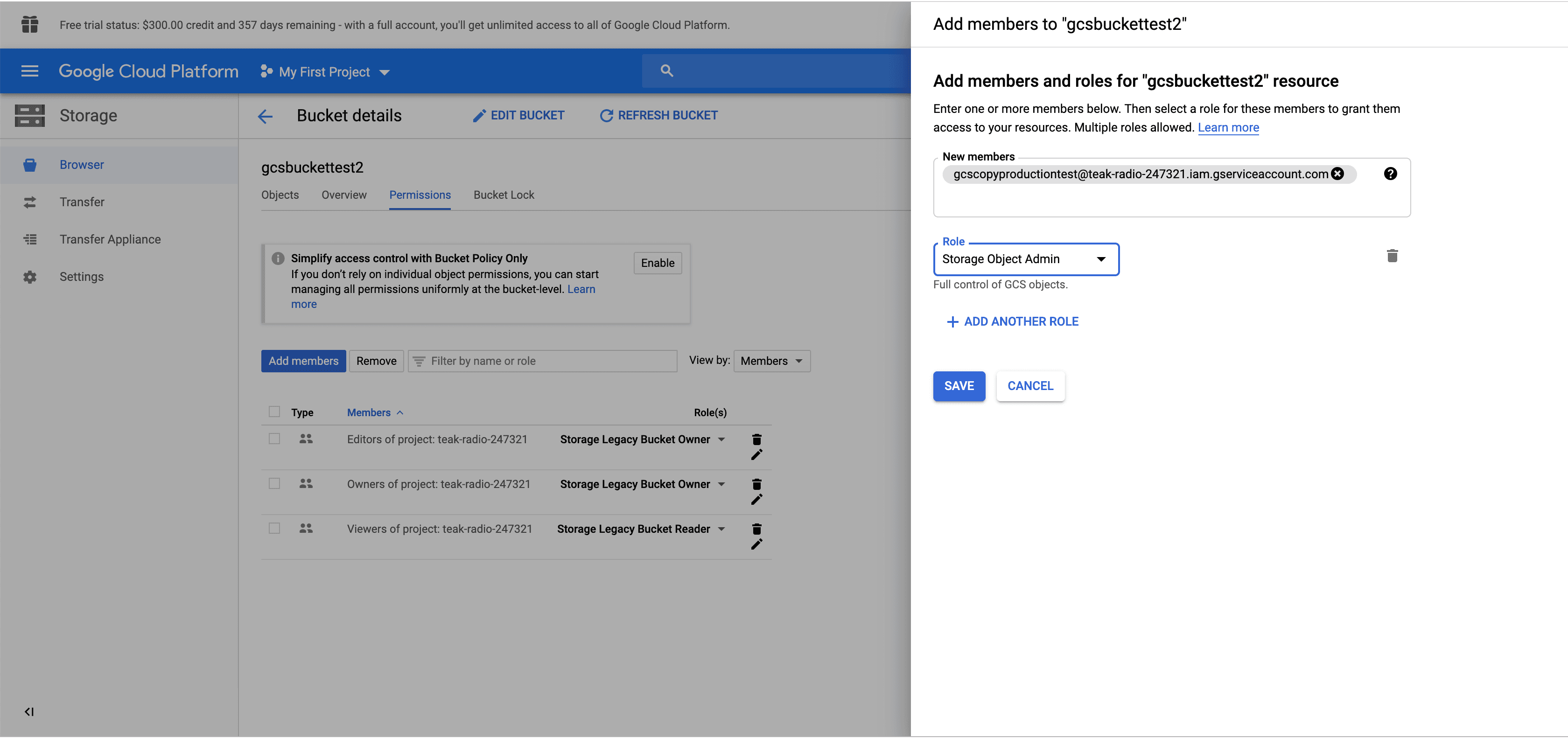
Task: Click the Enable button for Bucket Policy Only
Action: (x=658, y=262)
